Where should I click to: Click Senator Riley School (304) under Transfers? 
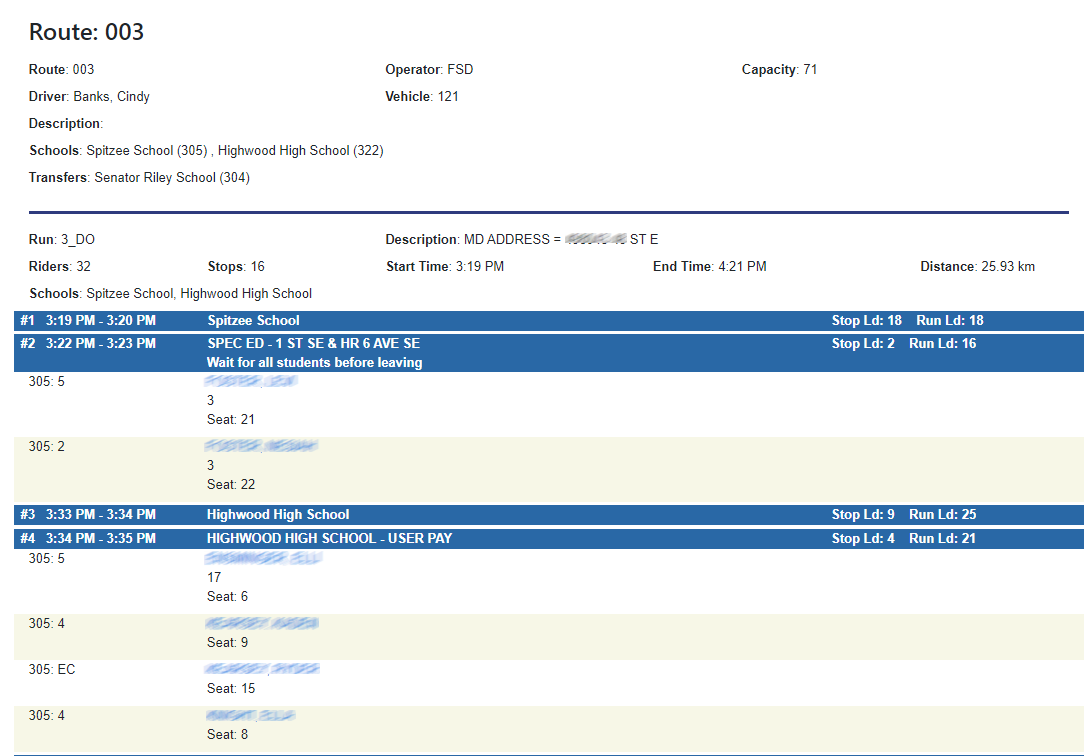[x=171, y=178]
